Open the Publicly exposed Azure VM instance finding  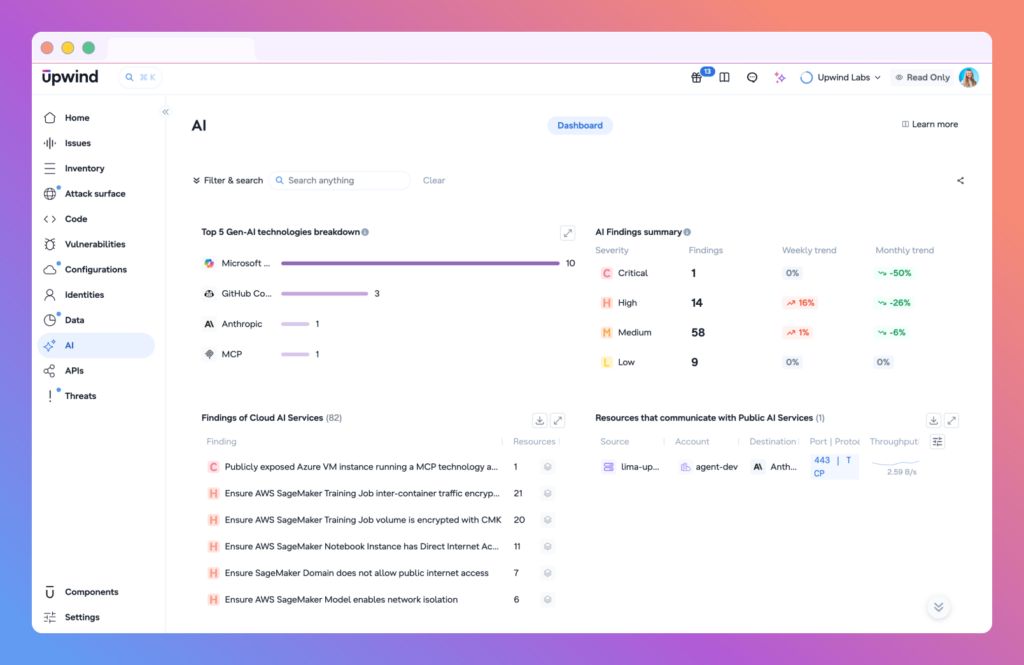click(x=361, y=466)
